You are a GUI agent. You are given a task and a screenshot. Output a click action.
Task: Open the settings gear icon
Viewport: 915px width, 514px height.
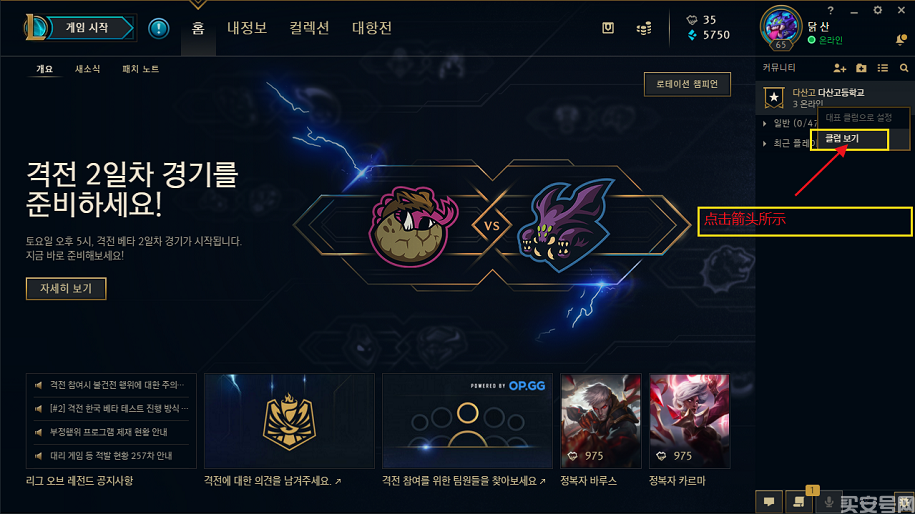(x=878, y=10)
